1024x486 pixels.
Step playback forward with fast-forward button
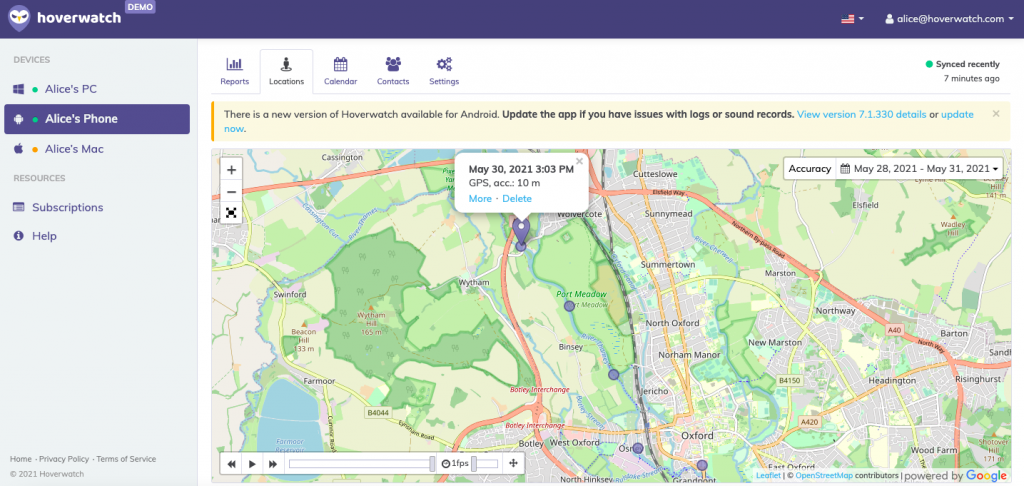pyautogui.click(x=273, y=464)
